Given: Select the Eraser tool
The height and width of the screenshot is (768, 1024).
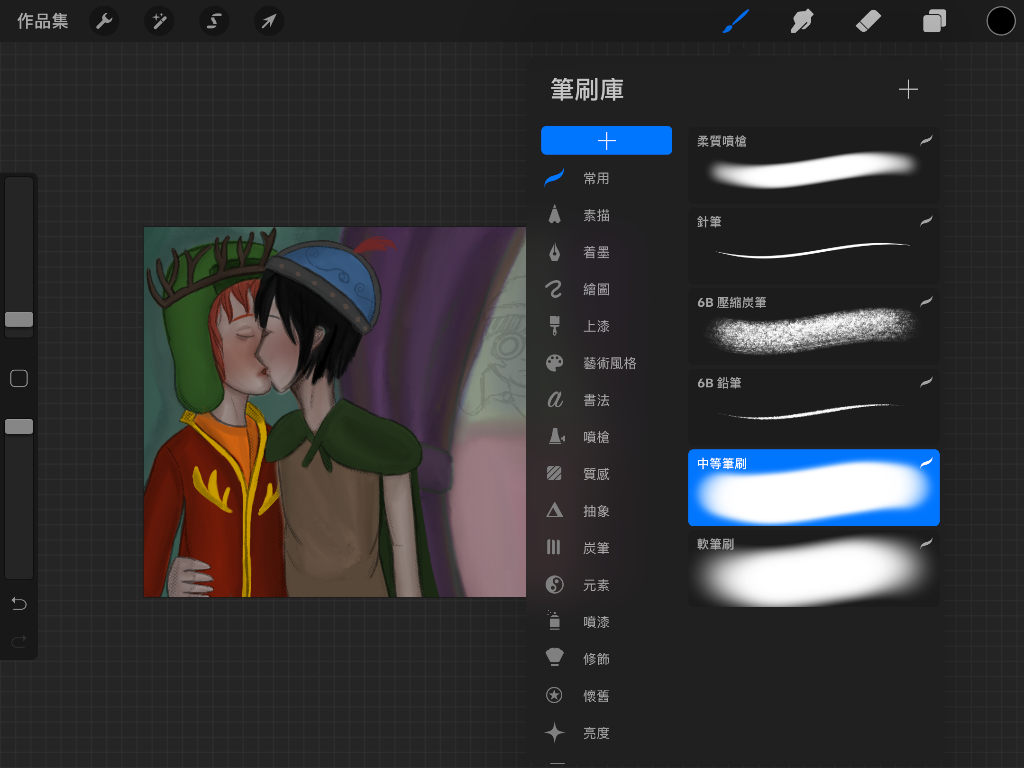Looking at the screenshot, I should [868, 22].
